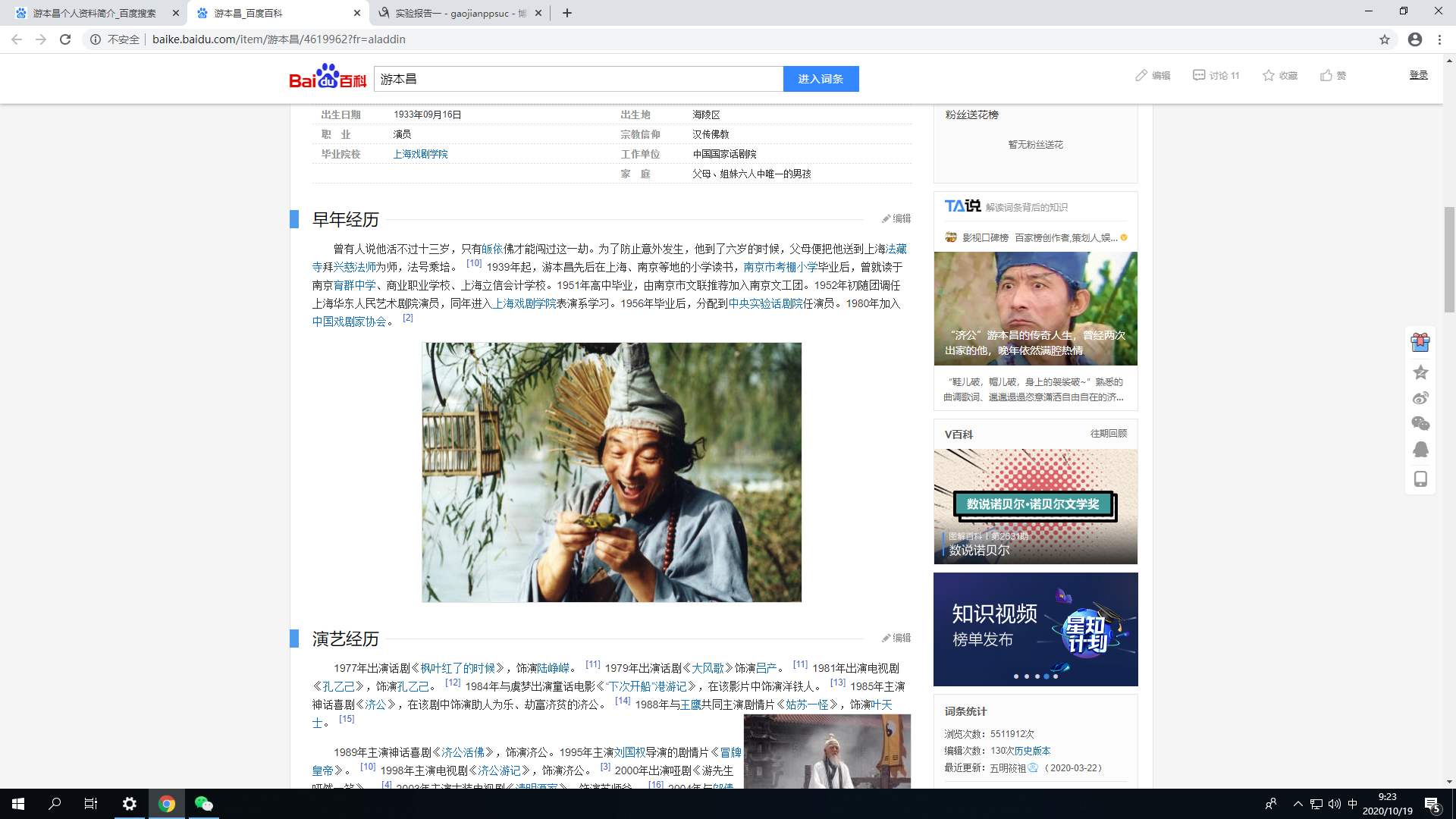Click the QQ share icon in sidebar
Viewport: 1456px width, 819px height.
click(x=1420, y=450)
